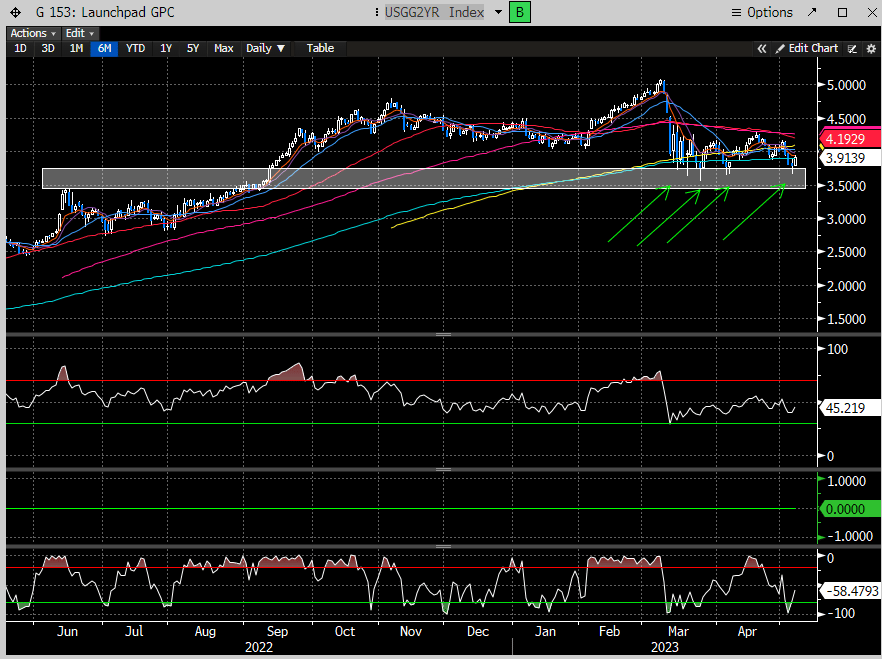This screenshot has width=882, height=659.
Task: Click Edit Chart with pencil icon
Action: [x=807, y=48]
